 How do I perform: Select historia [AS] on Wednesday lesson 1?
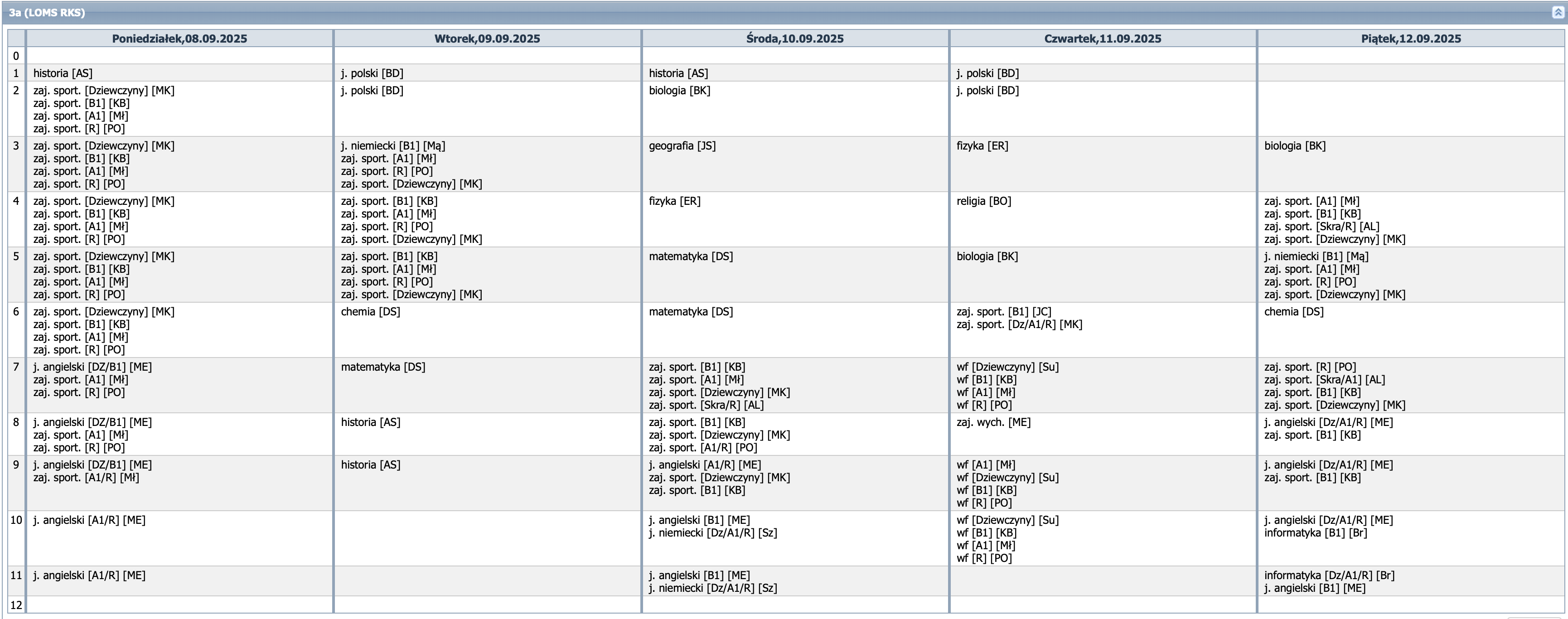click(x=678, y=73)
